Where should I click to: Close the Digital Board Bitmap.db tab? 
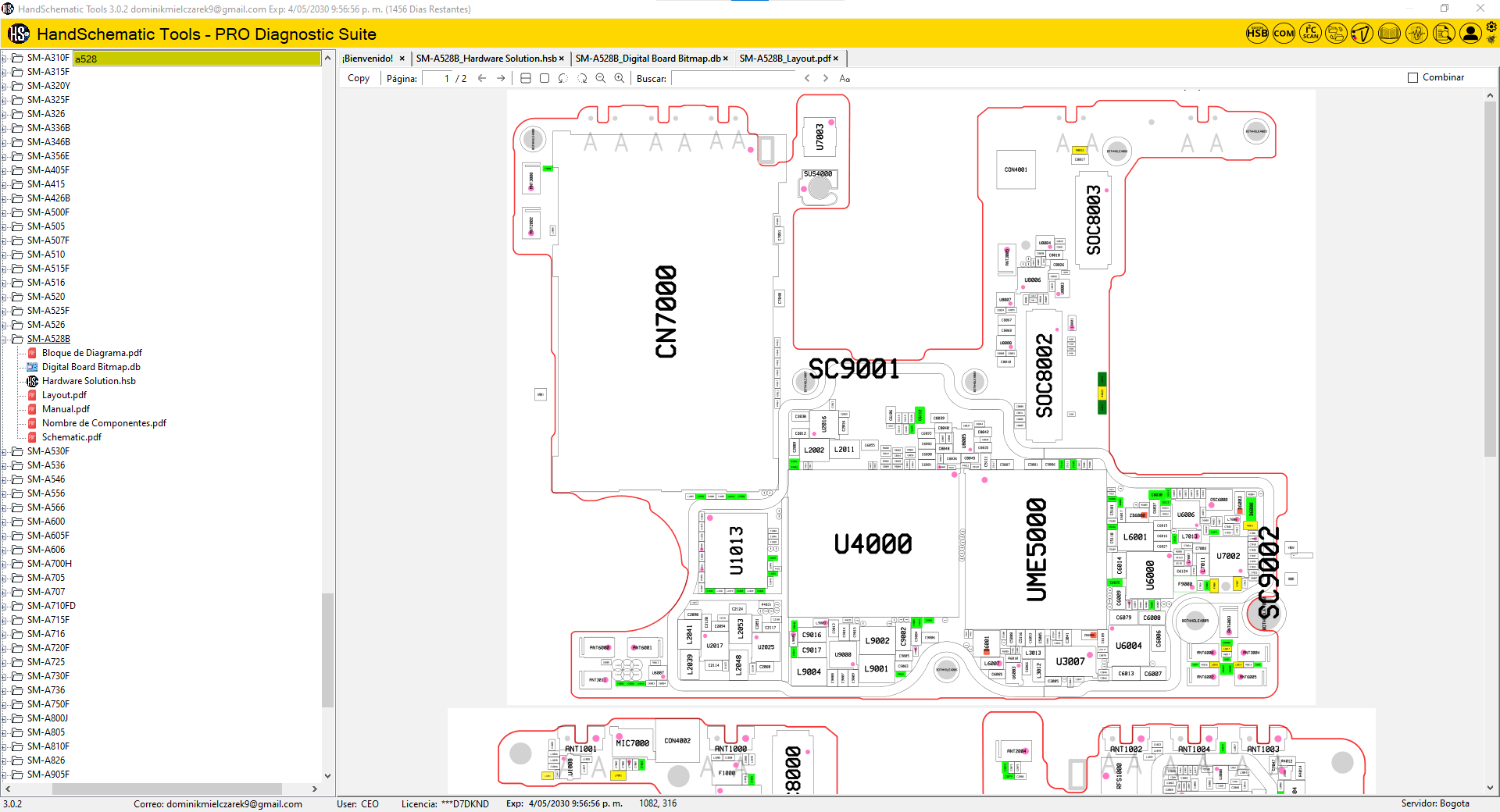tap(726, 59)
